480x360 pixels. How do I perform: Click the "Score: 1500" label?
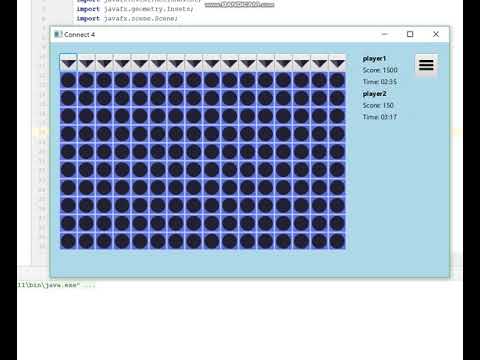tap(380, 70)
